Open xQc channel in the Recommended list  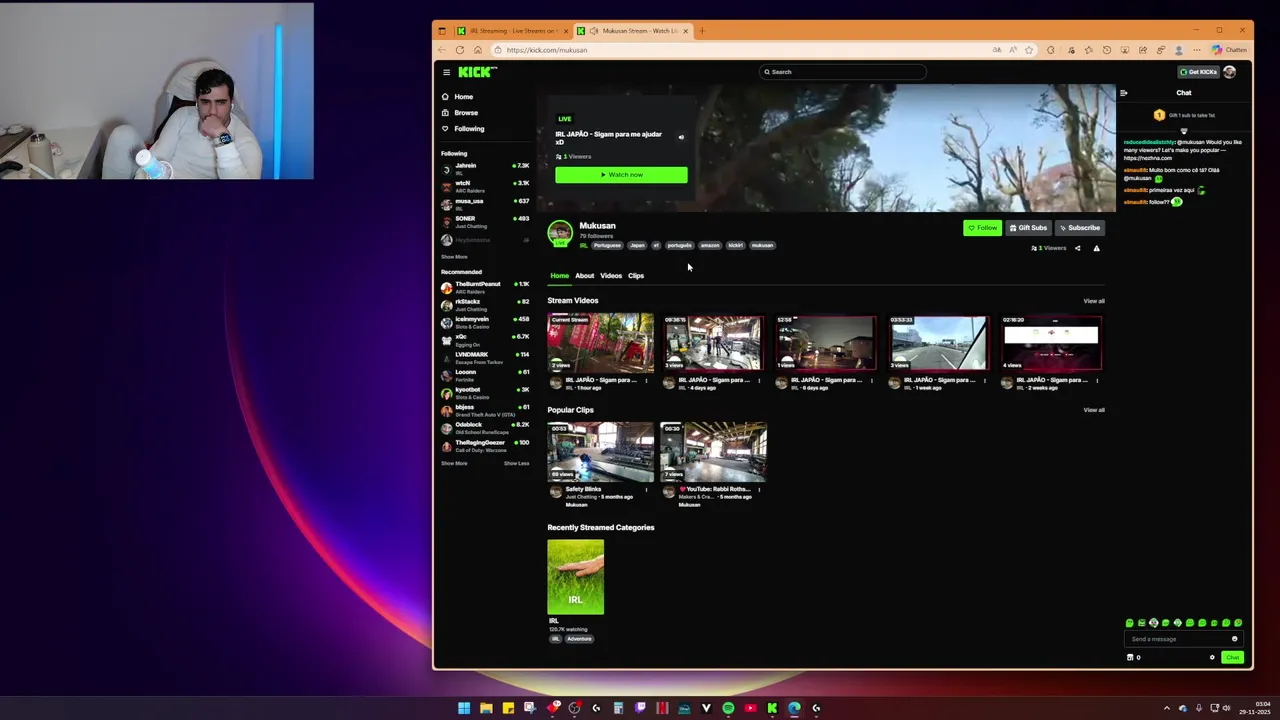(x=485, y=340)
